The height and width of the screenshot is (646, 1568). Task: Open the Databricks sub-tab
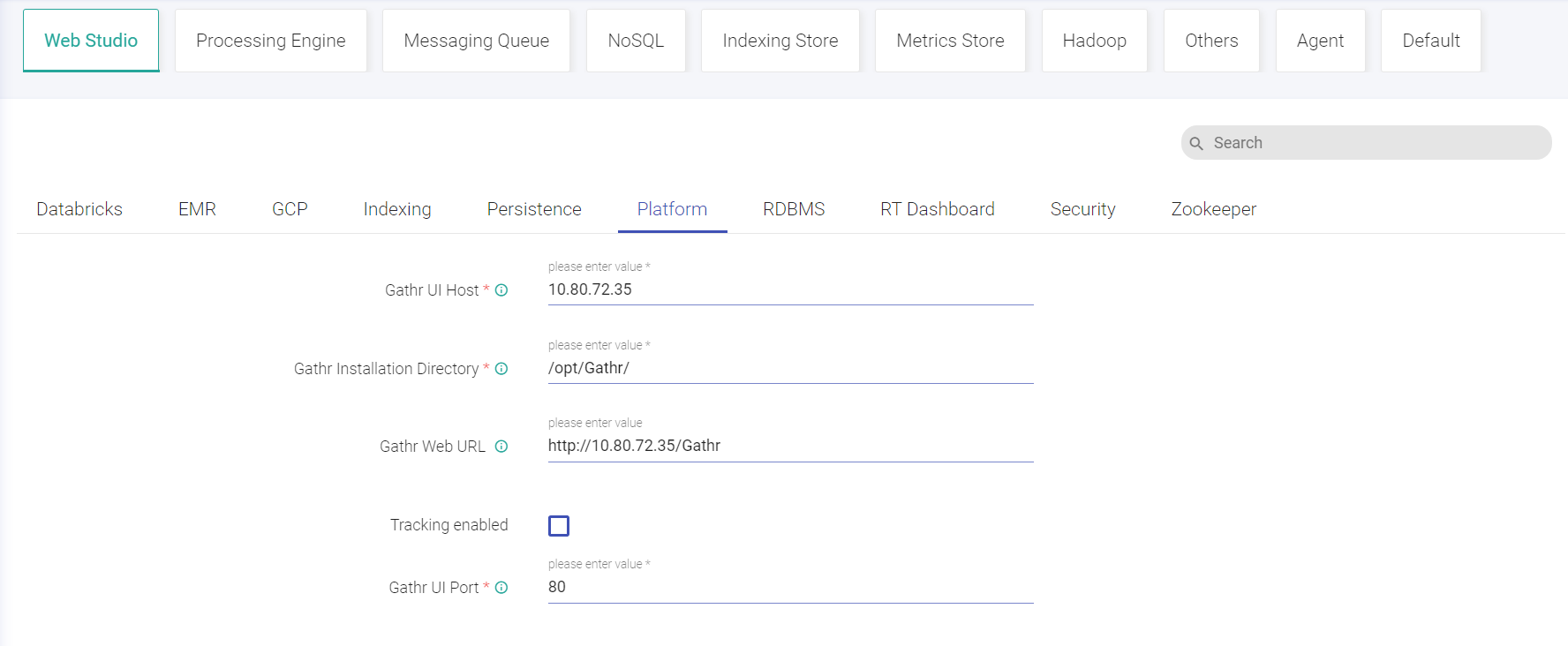[79, 209]
